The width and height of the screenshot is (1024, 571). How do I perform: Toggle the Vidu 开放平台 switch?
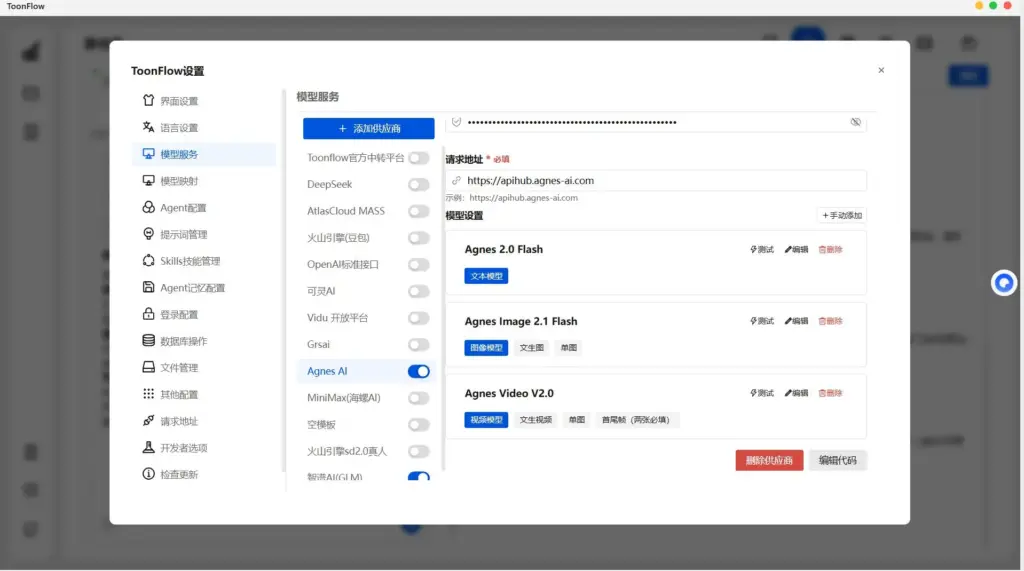(419, 318)
